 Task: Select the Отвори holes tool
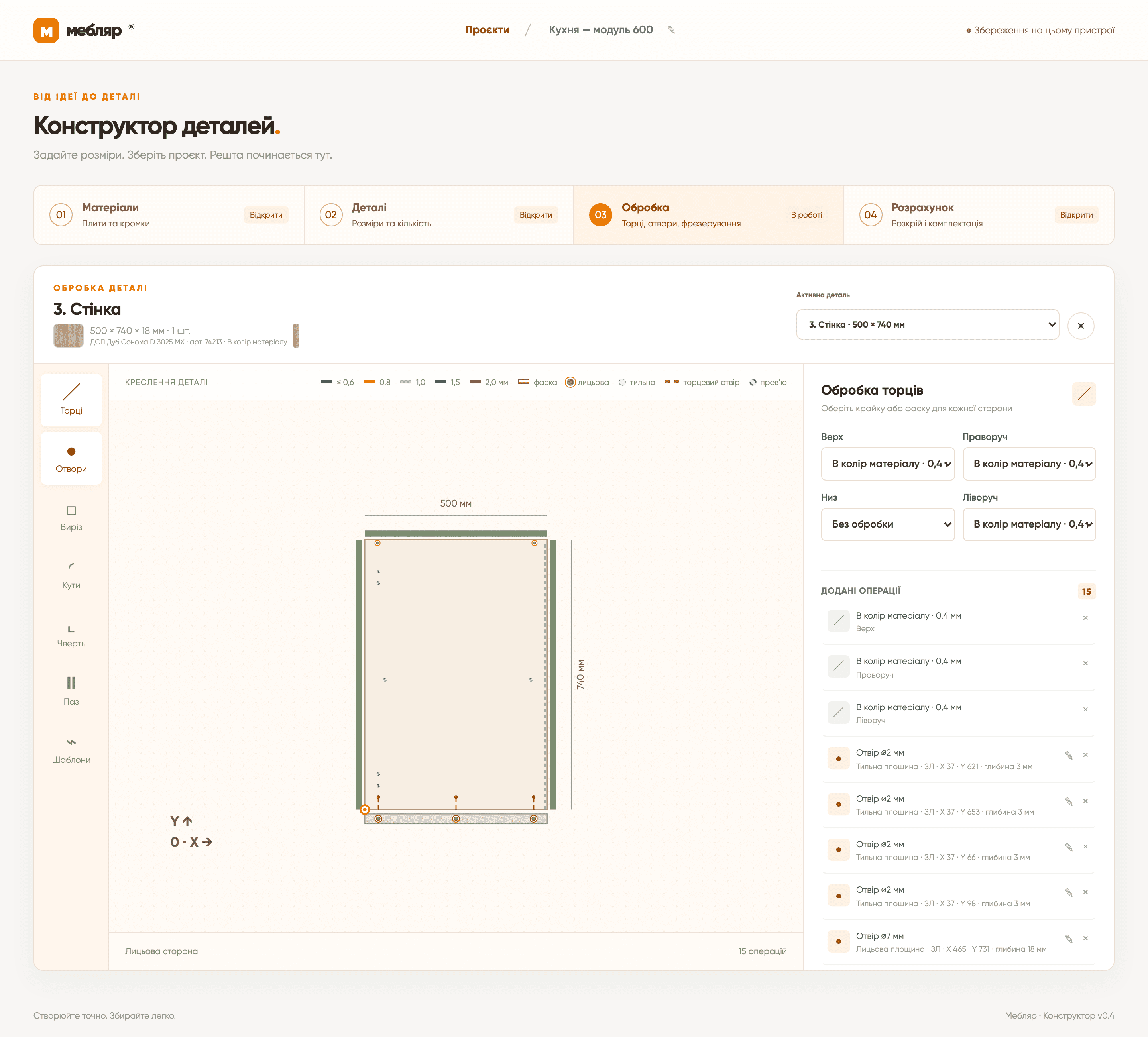71,458
